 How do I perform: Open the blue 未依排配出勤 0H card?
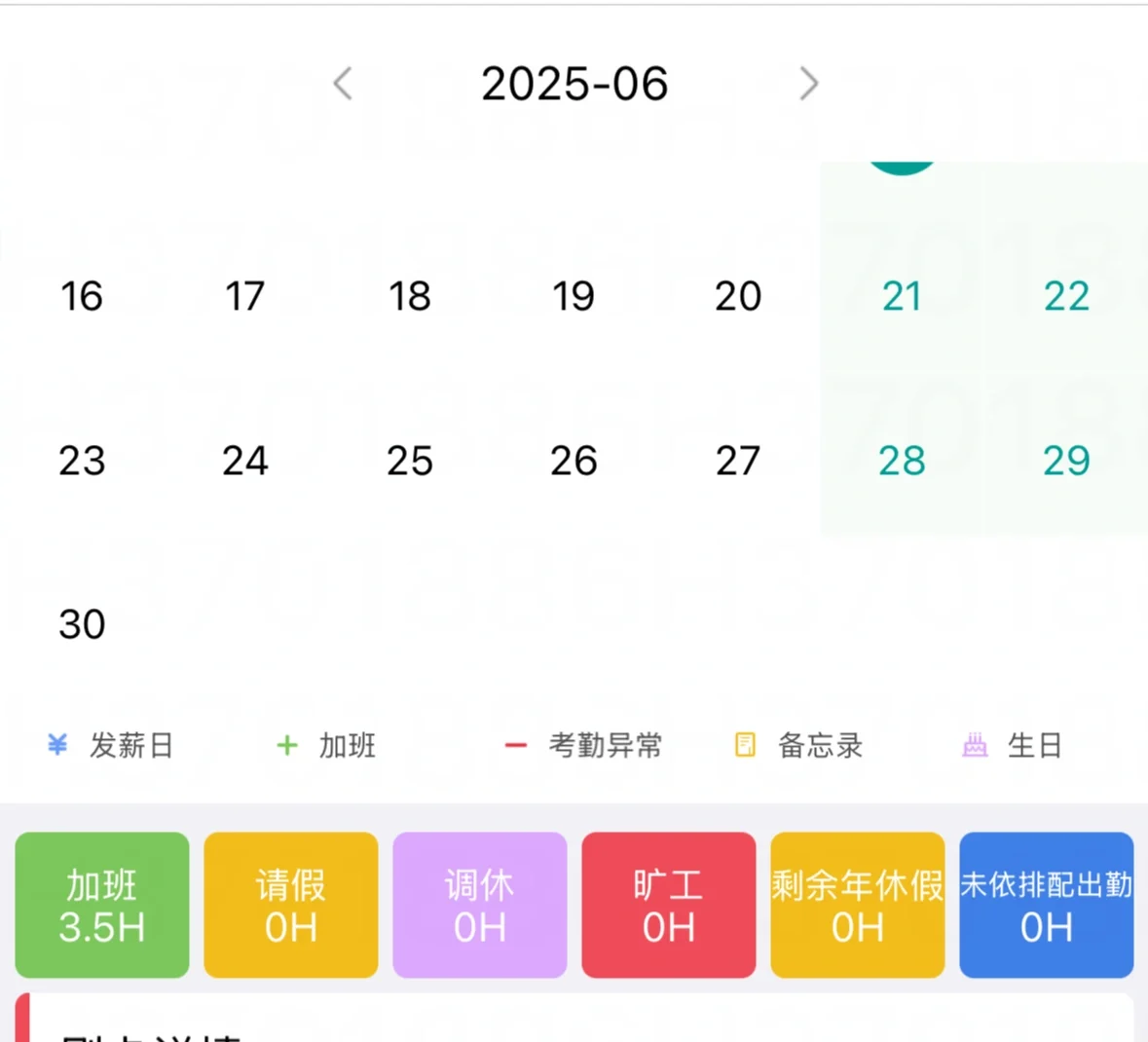point(1046,905)
